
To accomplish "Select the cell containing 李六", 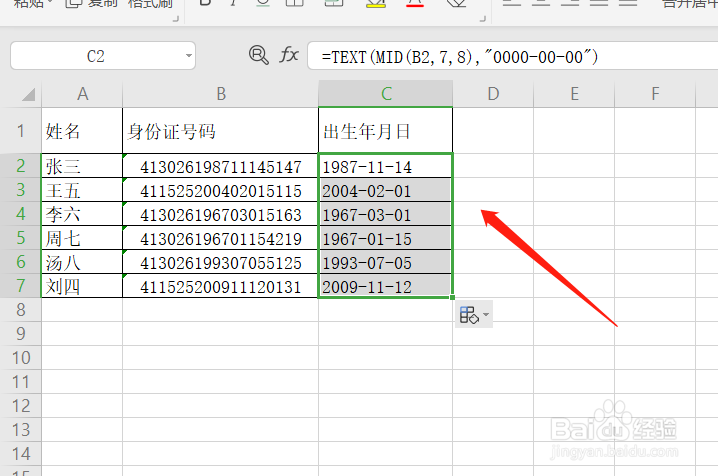I will pos(82,214).
